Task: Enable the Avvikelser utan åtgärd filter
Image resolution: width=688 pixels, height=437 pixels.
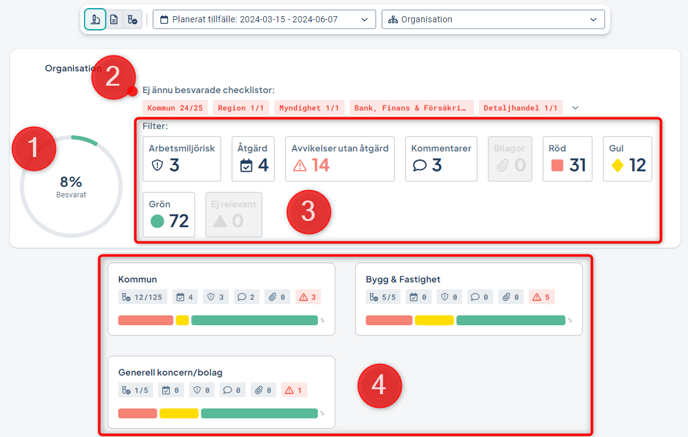Action: pyautogui.click(x=338, y=158)
